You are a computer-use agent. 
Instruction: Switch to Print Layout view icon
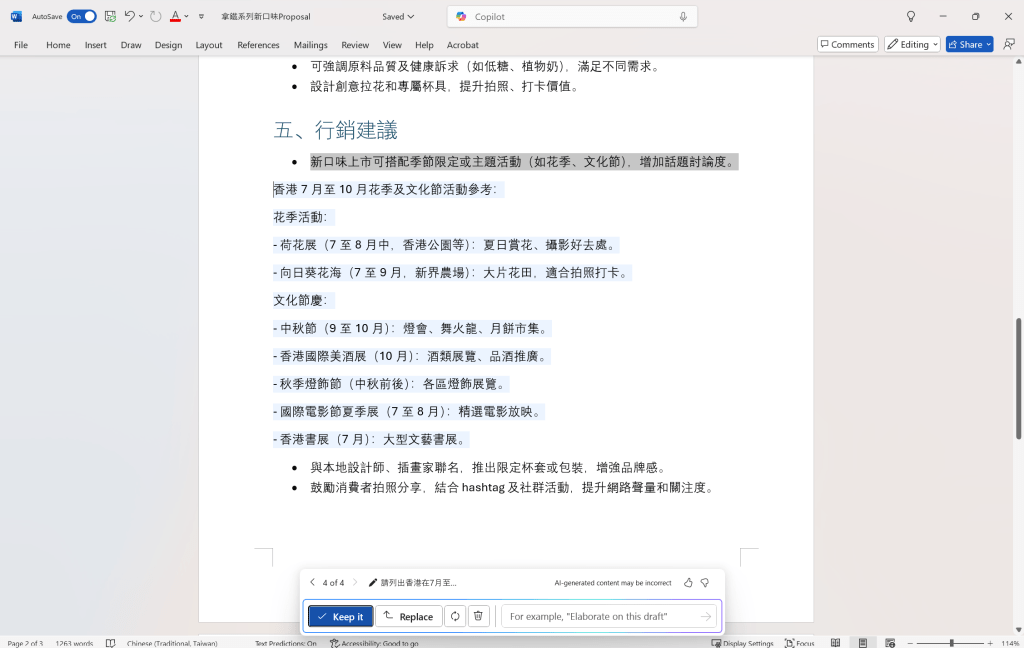[x=863, y=643]
